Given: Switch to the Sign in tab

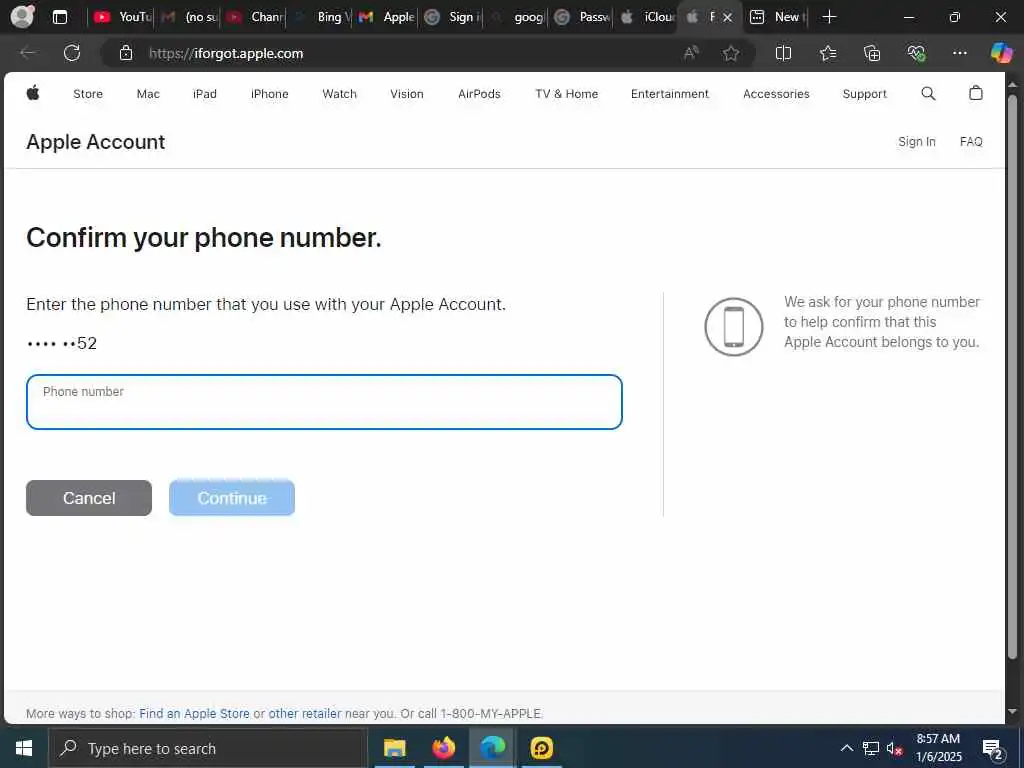Looking at the screenshot, I should pos(452,17).
